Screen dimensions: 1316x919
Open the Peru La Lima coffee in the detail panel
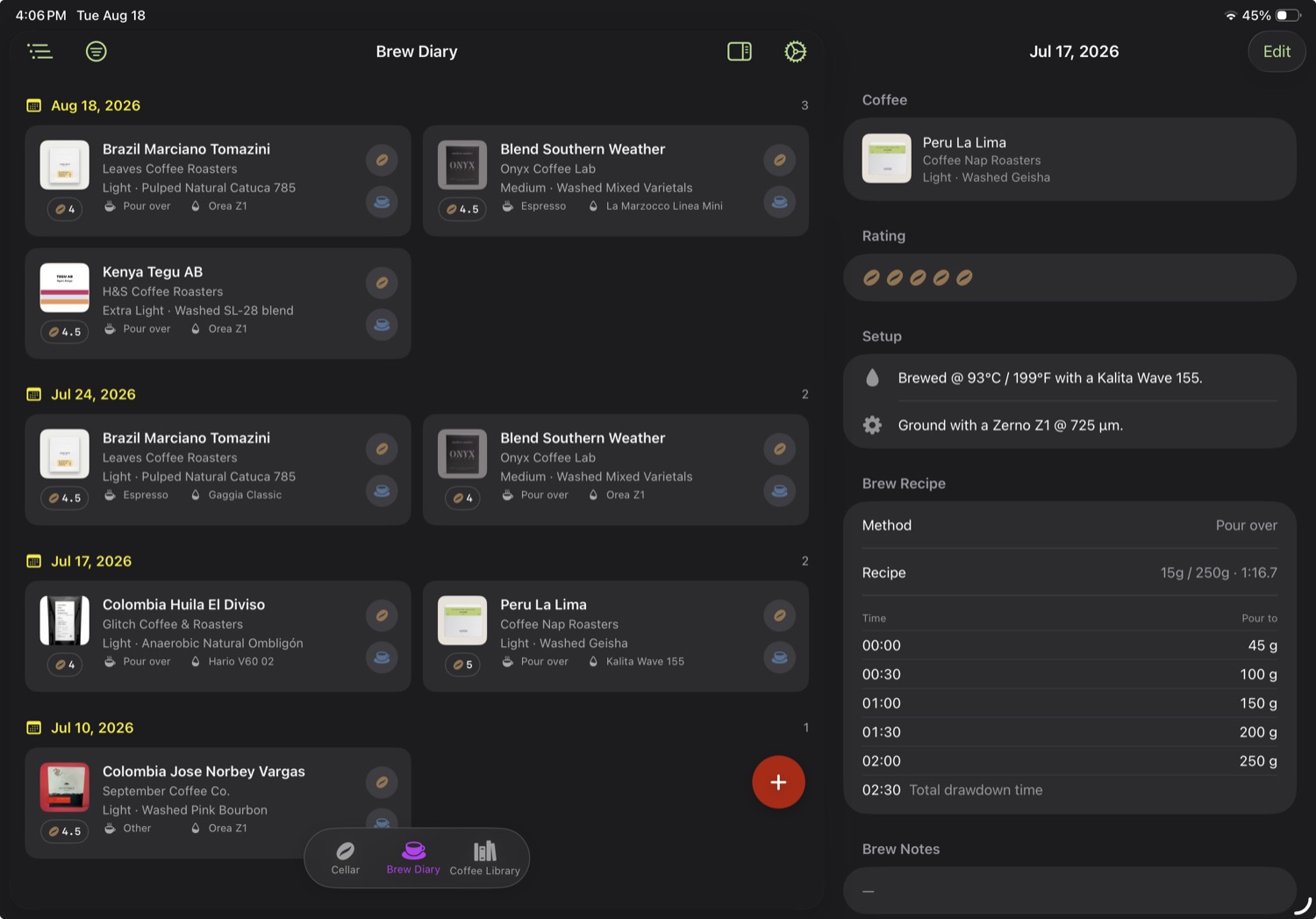(x=1069, y=159)
